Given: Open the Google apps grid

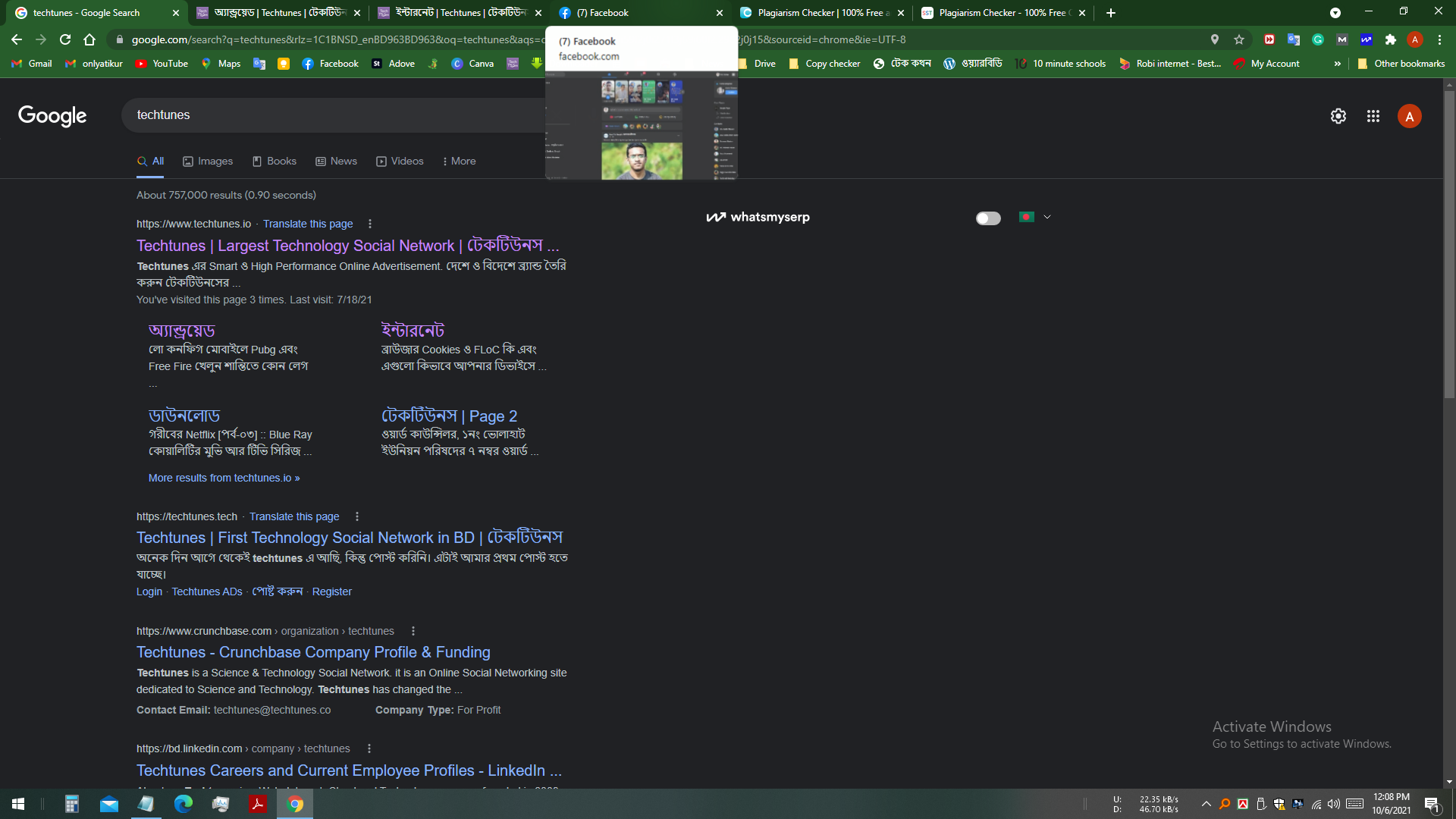Looking at the screenshot, I should pyautogui.click(x=1373, y=116).
